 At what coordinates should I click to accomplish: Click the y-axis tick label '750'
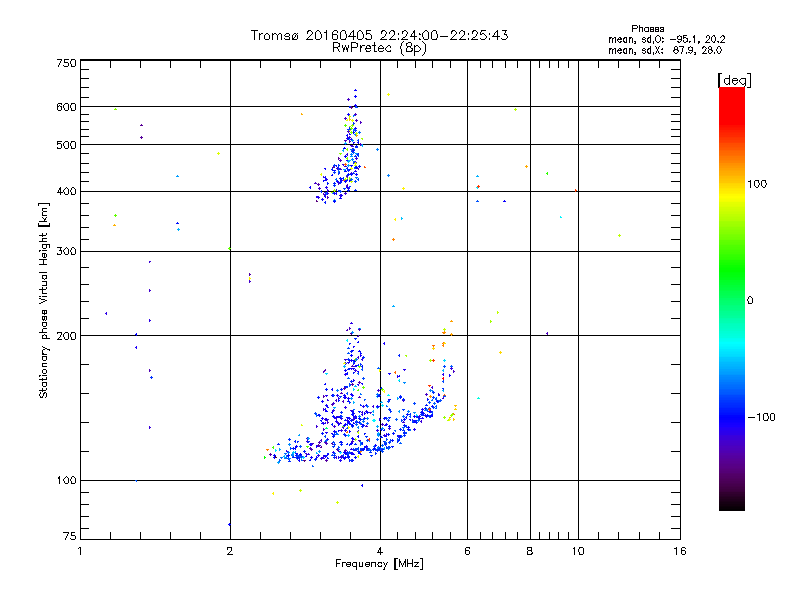(66, 63)
